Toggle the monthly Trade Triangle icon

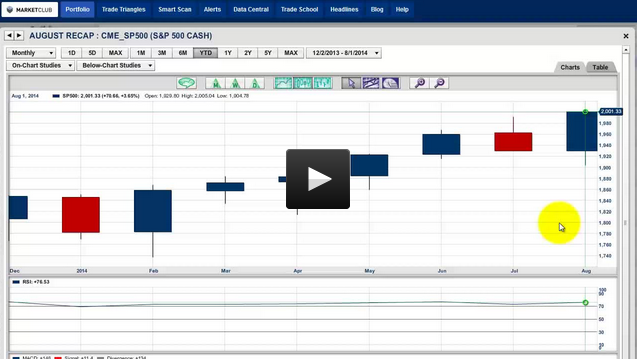coord(216,83)
